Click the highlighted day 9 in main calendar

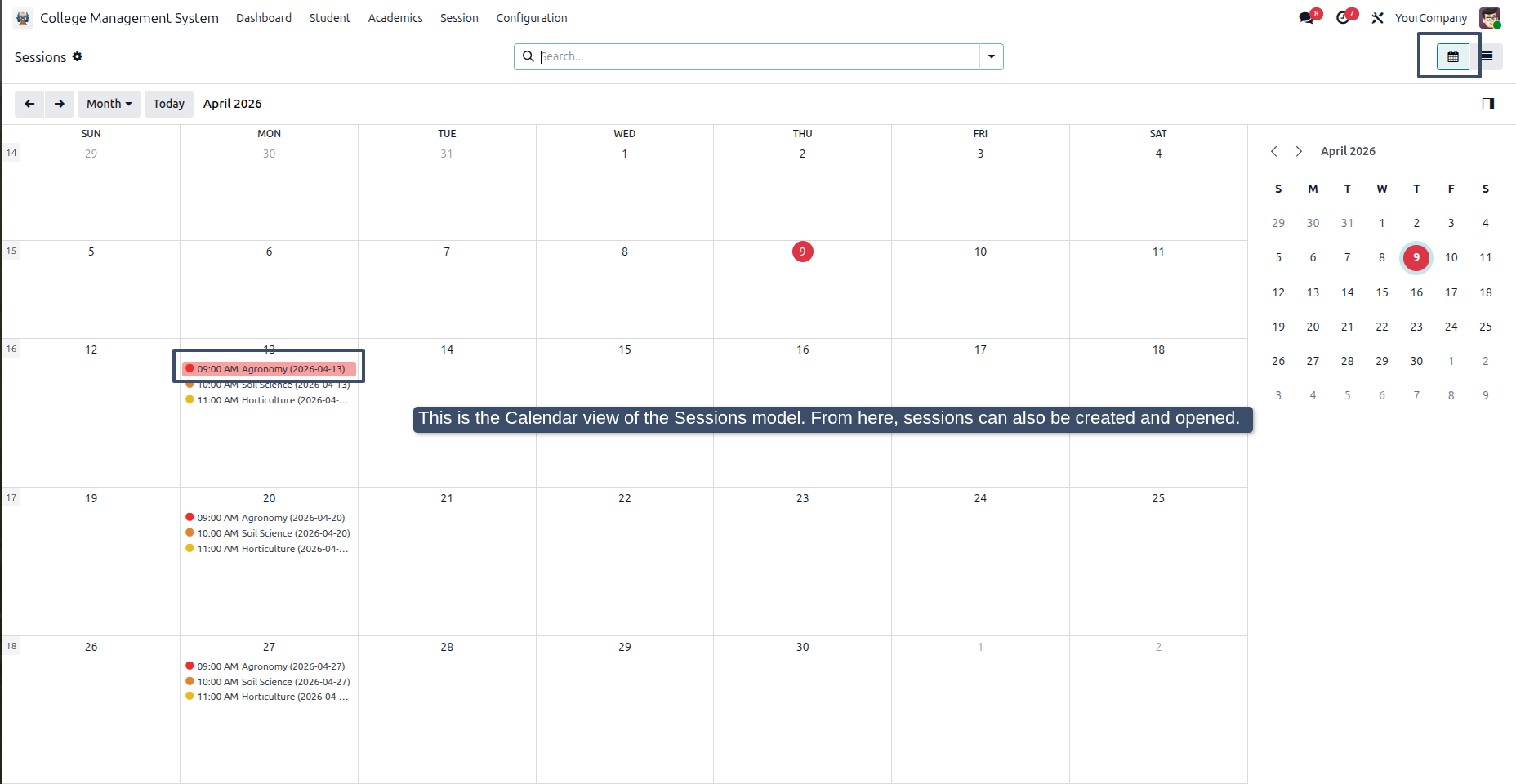(x=803, y=252)
